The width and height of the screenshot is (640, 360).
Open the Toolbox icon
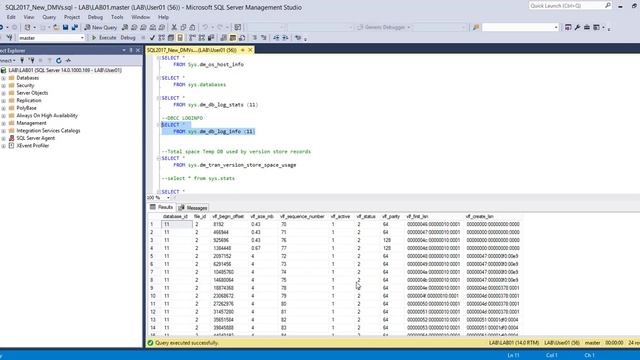click(587, 27)
